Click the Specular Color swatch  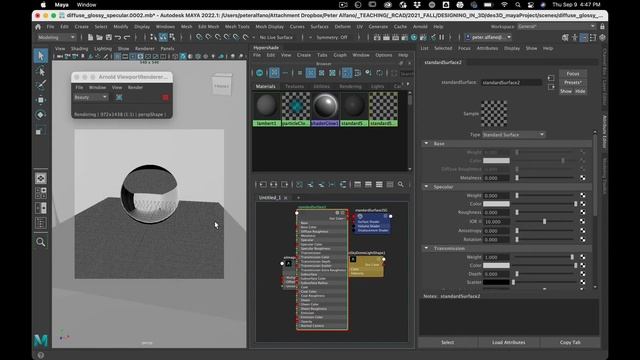[496, 204]
